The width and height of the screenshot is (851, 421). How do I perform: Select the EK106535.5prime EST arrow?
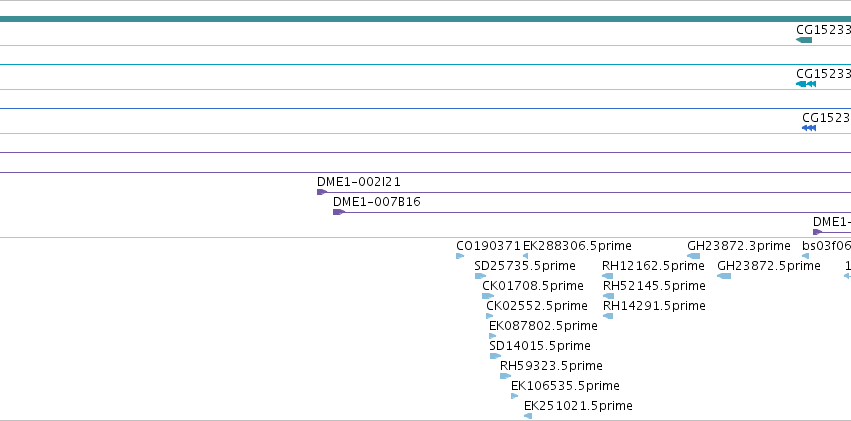coord(515,396)
